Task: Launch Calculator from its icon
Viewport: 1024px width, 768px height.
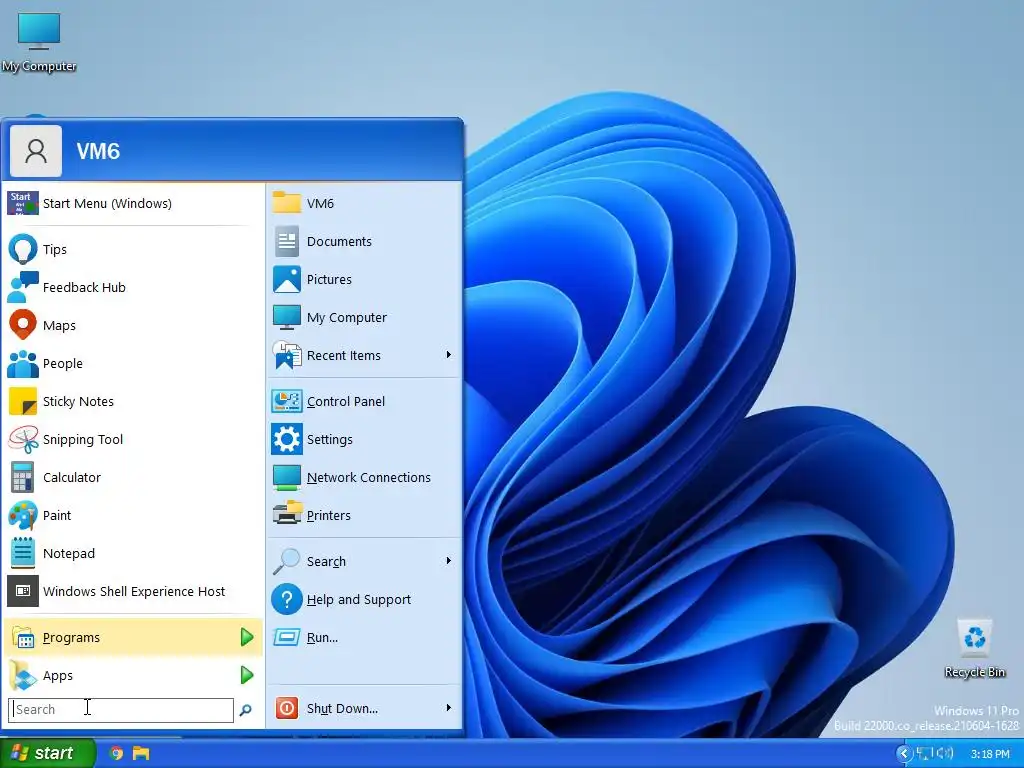Action: click(x=23, y=477)
